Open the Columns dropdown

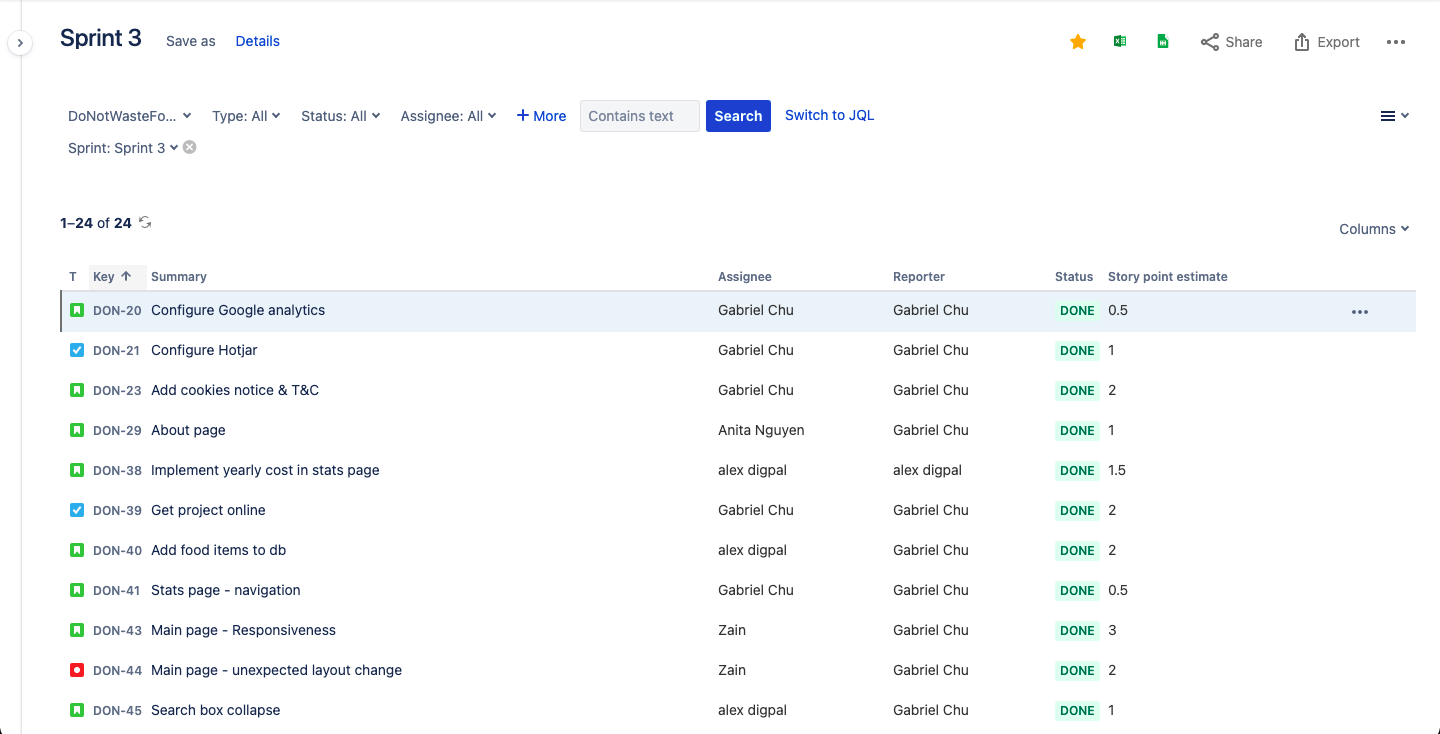(1374, 229)
